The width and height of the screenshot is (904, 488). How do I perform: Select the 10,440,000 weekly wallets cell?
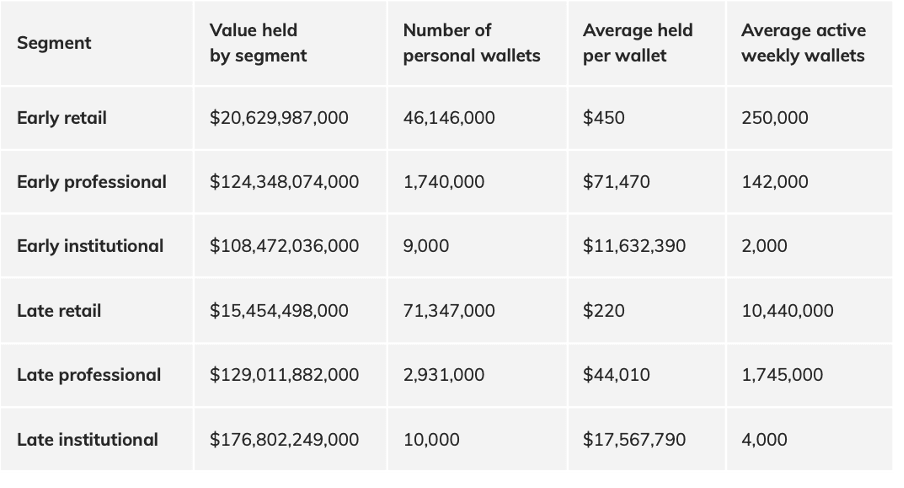[787, 311]
